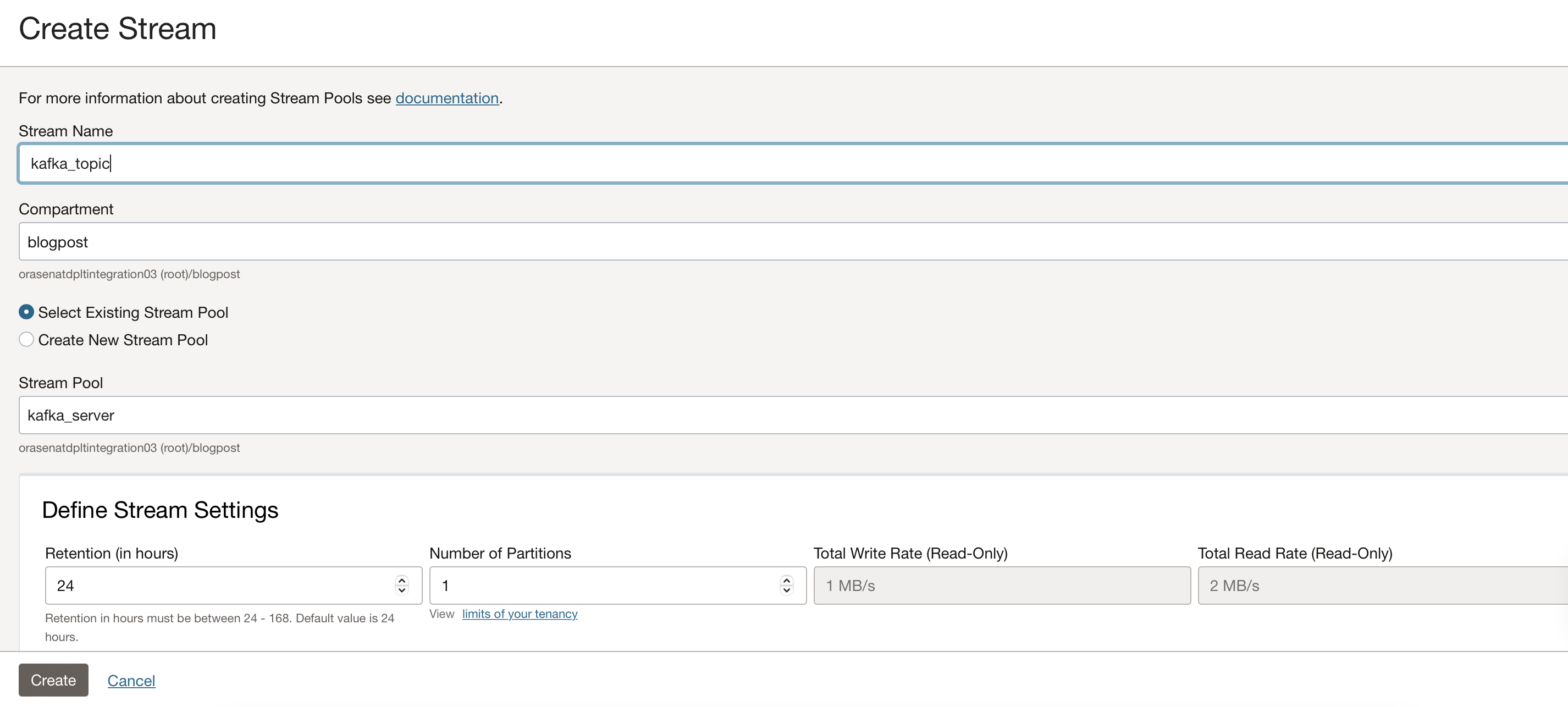Click the Cancel link

coord(131,680)
